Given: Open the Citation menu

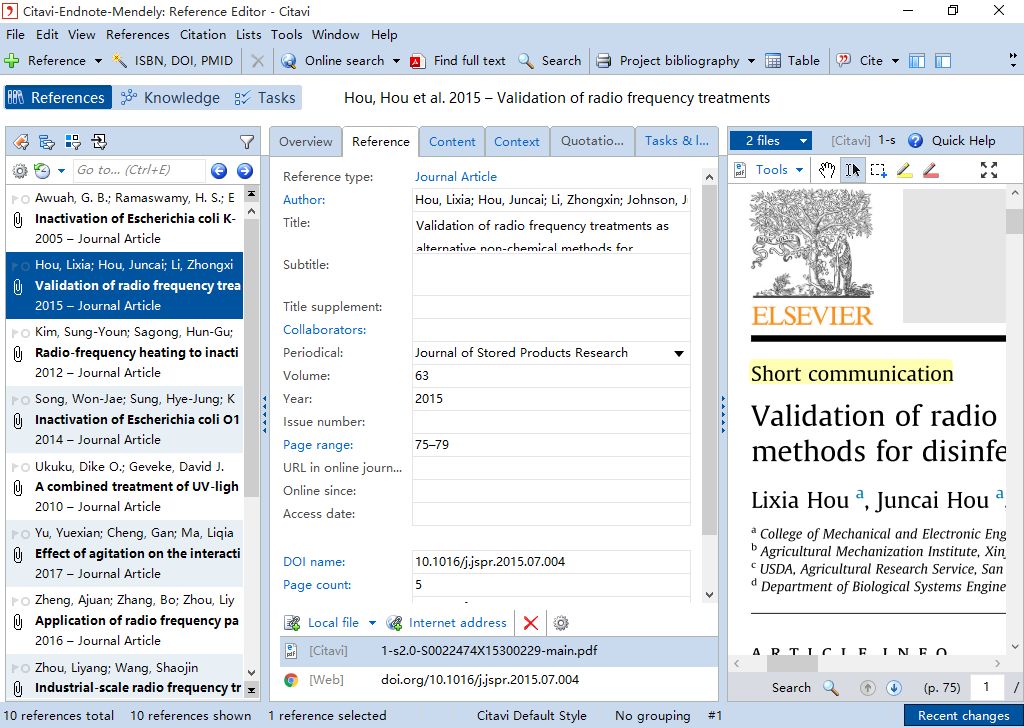Looking at the screenshot, I should click(x=203, y=34).
